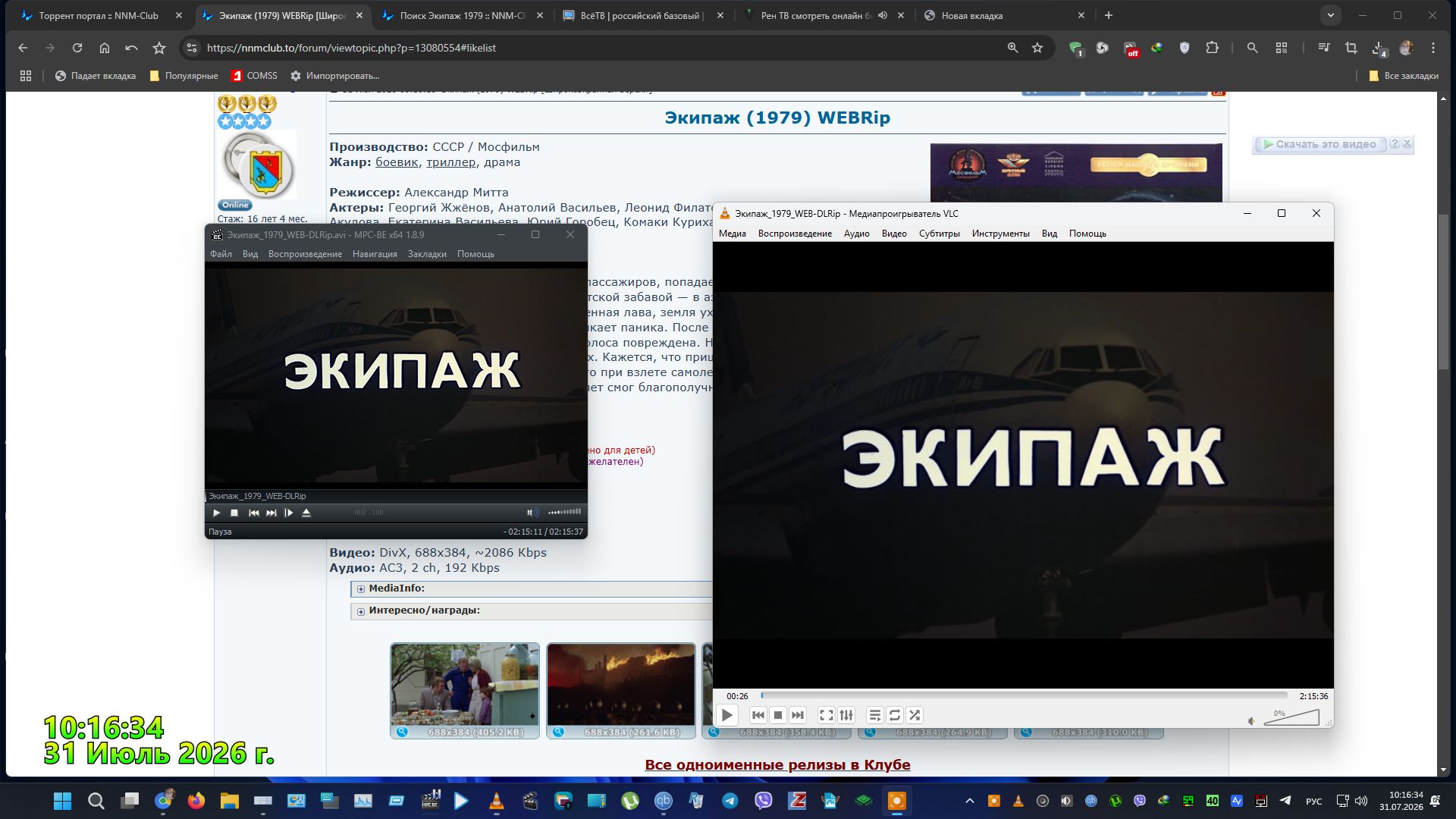Reload the current page
1456x819 pixels.
click(x=77, y=48)
